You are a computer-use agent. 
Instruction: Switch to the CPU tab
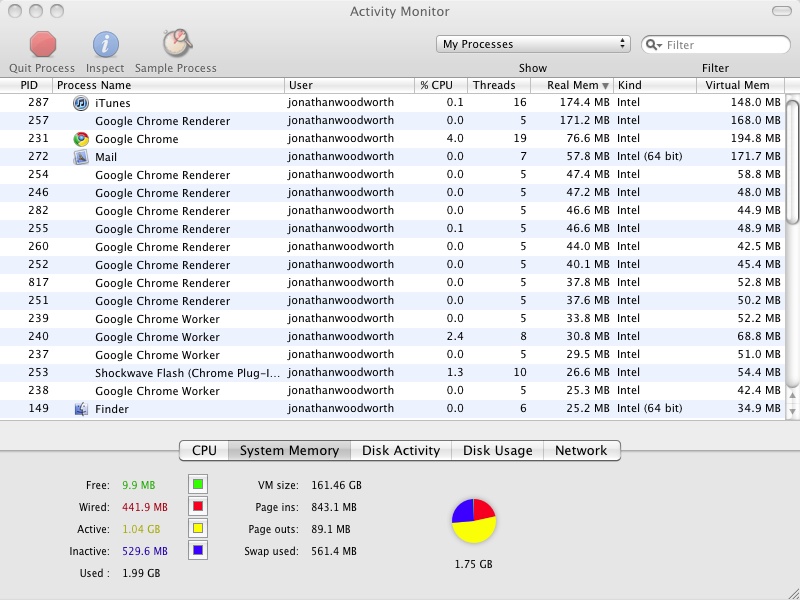(x=204, y=451)
